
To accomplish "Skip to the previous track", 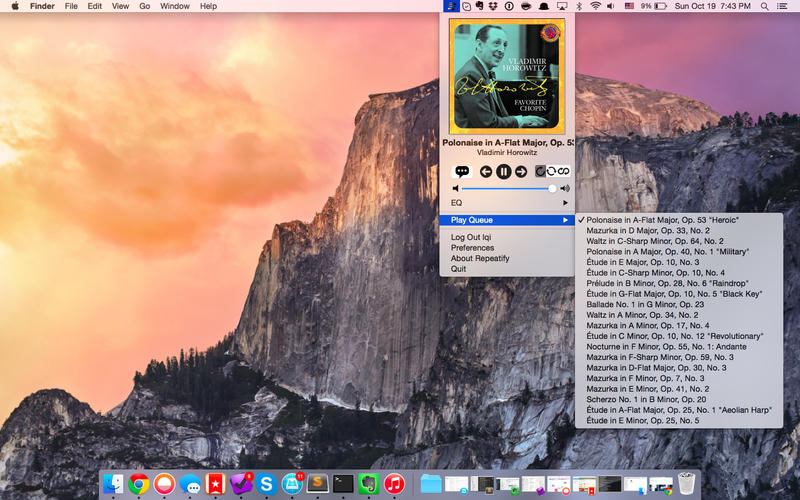I will pos(486,172).
